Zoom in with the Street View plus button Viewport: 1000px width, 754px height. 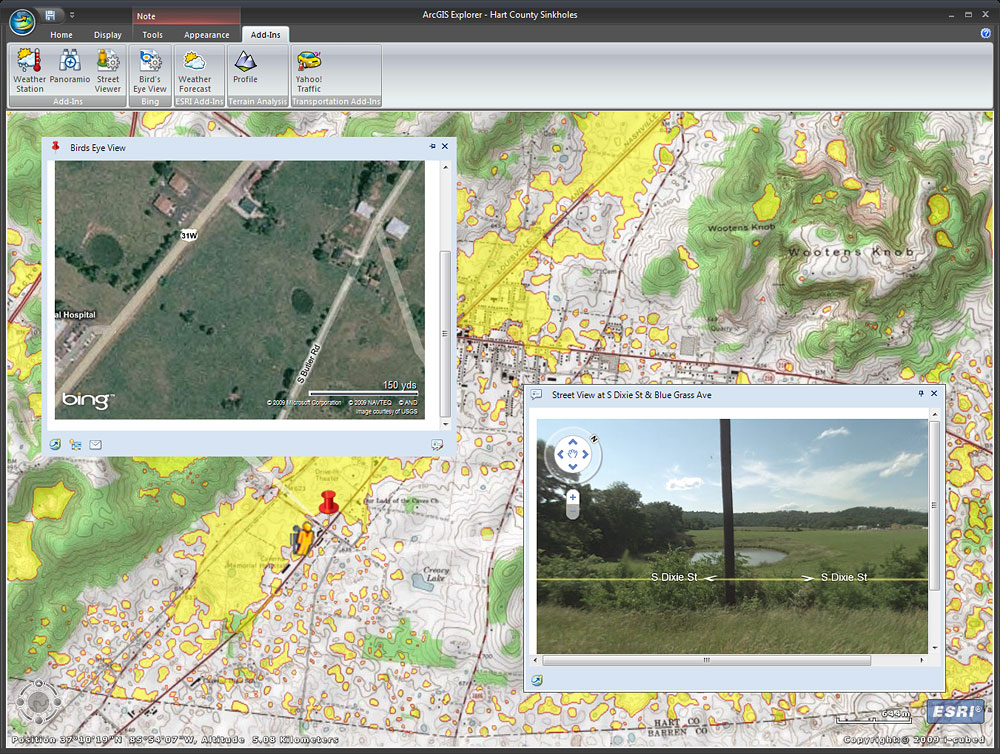tap(573, 497)
